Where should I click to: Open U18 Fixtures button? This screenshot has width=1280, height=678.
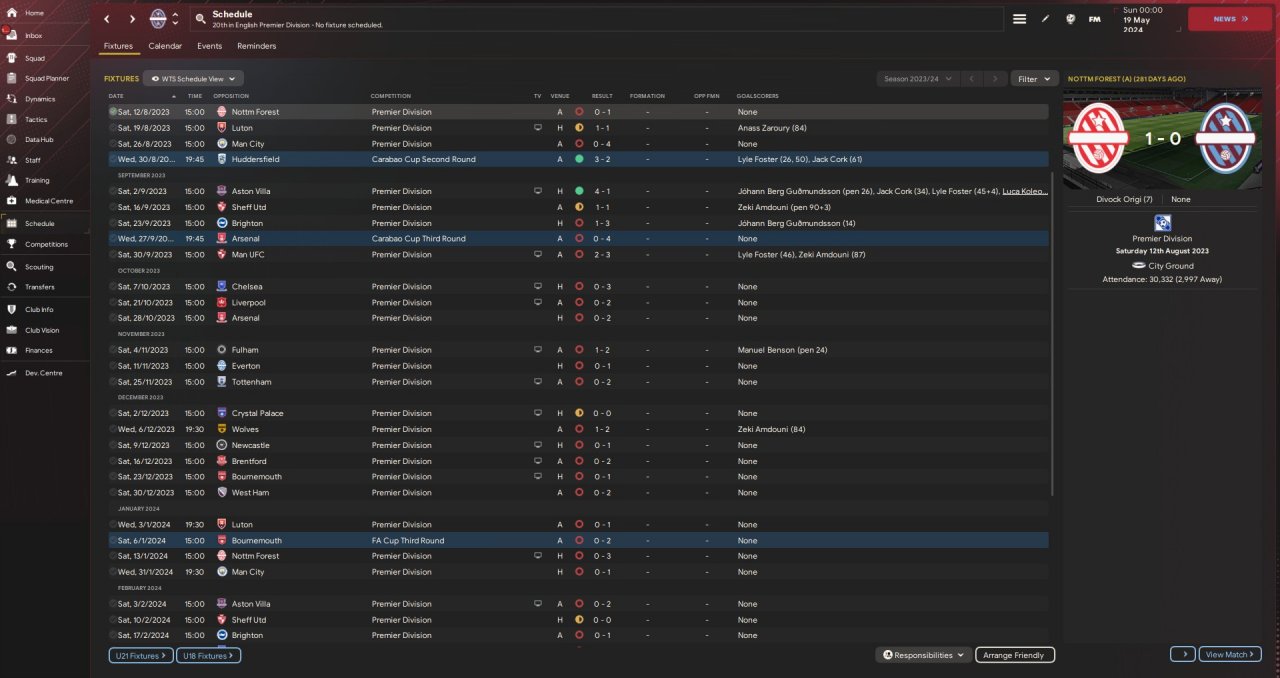click(208, 655)
